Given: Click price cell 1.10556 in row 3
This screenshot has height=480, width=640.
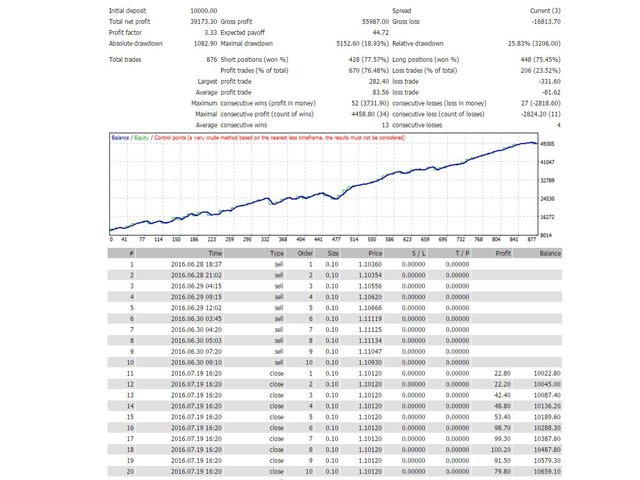Looking at the screenshot, I should point(371,286).
